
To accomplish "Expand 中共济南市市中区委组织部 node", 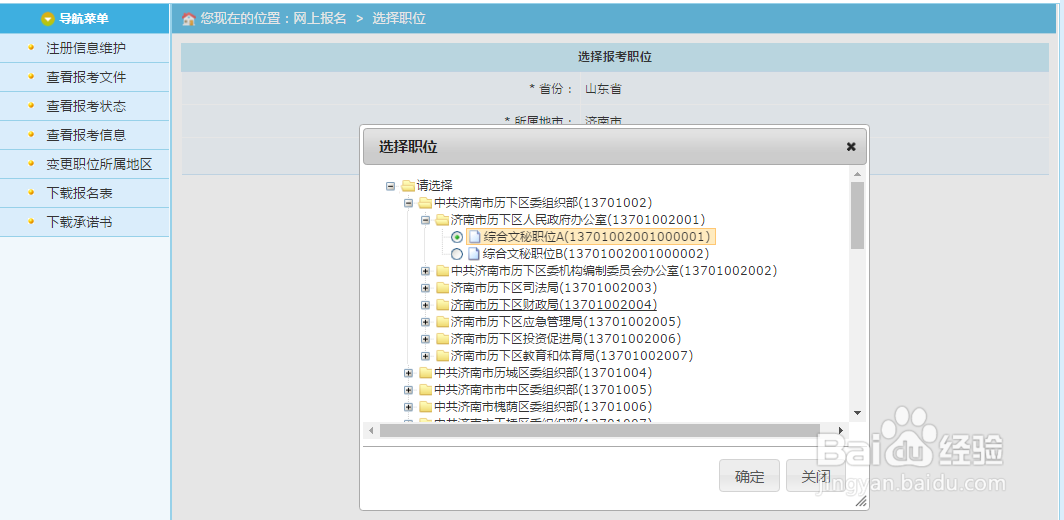I will point(408,390).
